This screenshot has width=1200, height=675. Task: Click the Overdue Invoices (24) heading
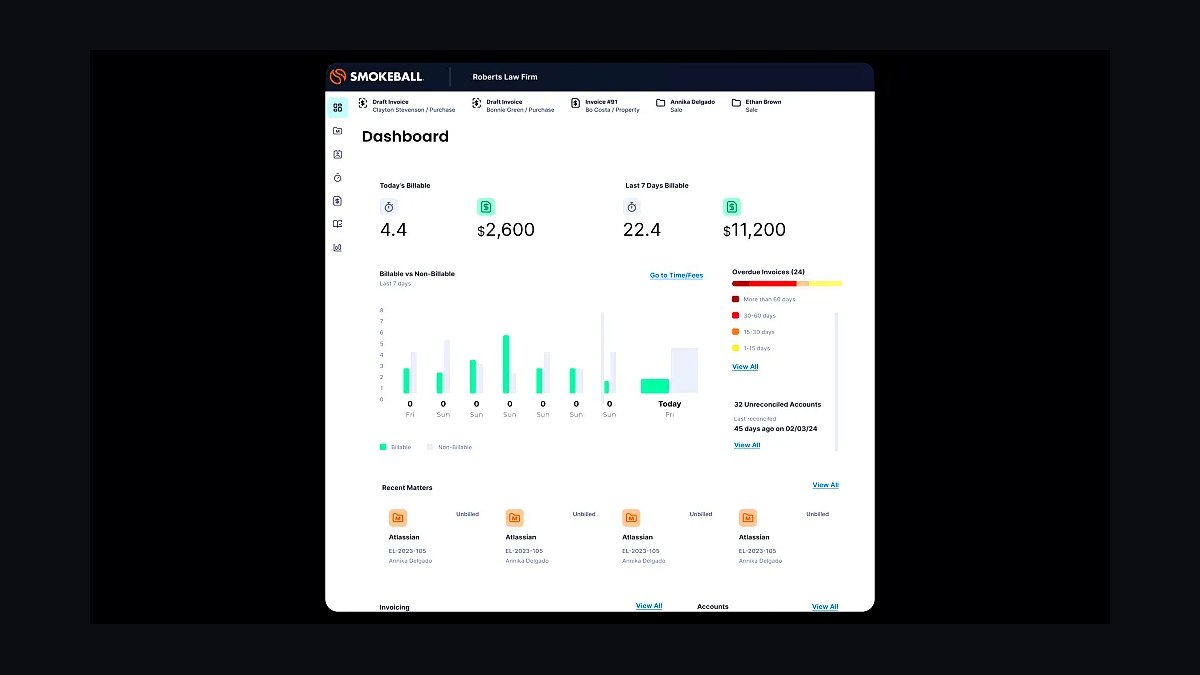tap(768, 272)
